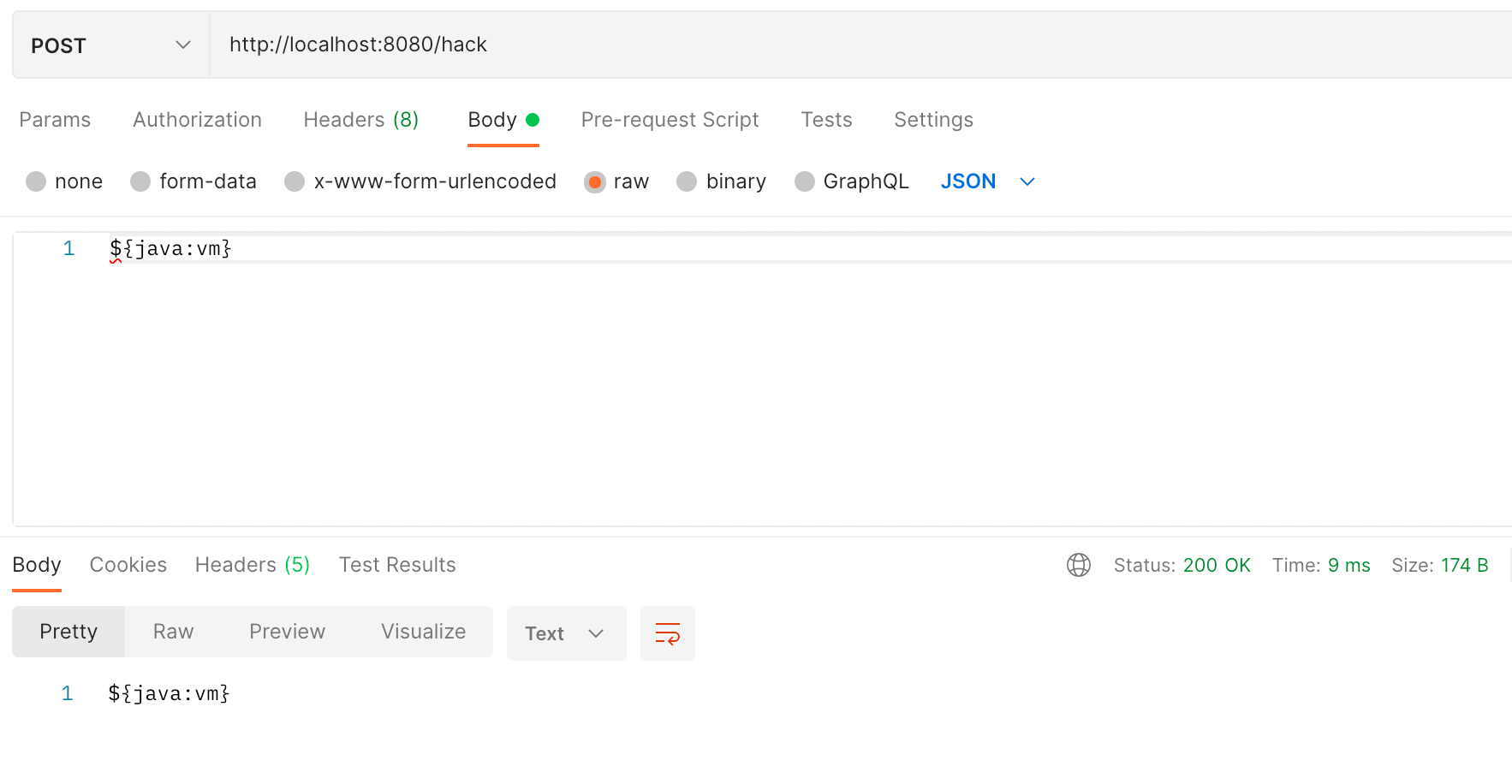1512x784 pixels.
Task: Show the Raw response view
Action: pos(173,632)
